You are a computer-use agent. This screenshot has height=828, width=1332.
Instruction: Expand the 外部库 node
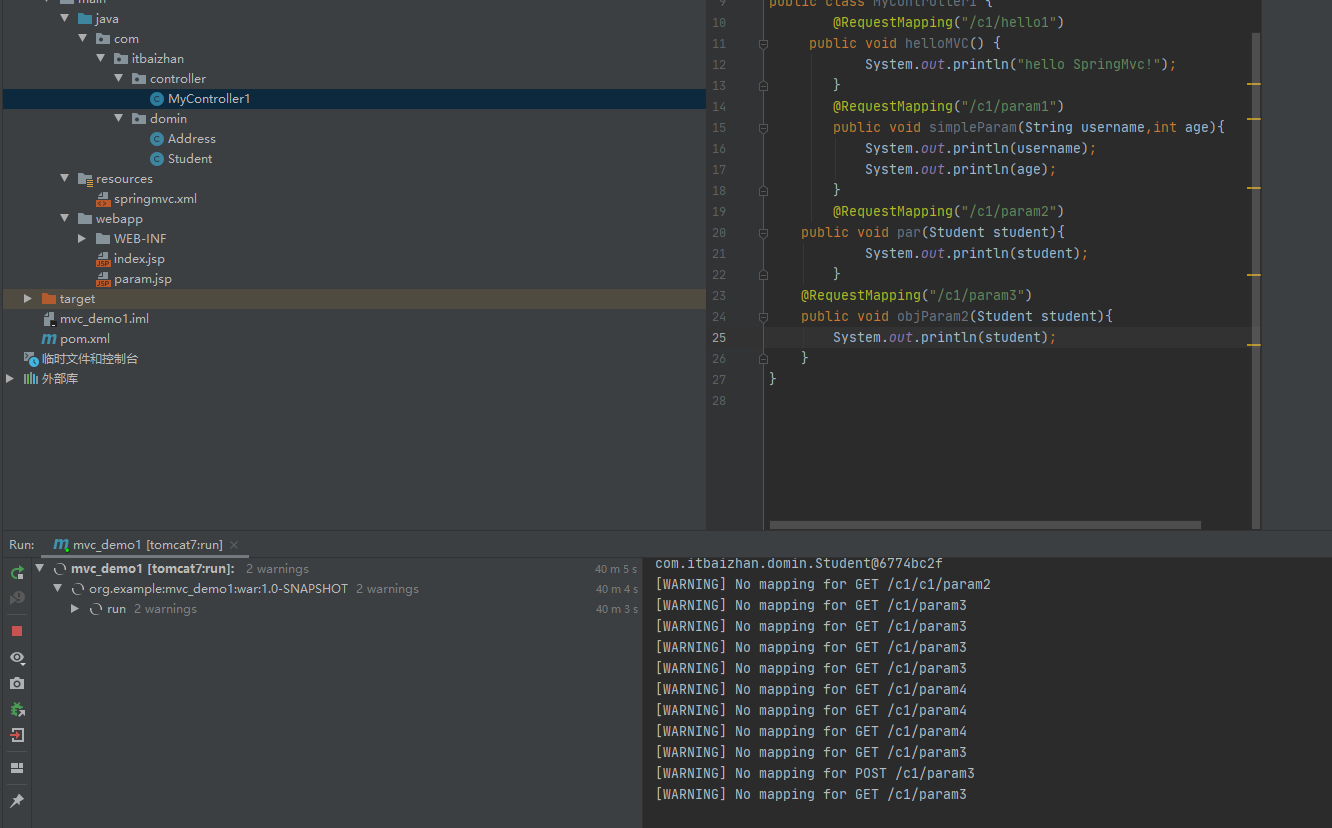tap(10, 379)
